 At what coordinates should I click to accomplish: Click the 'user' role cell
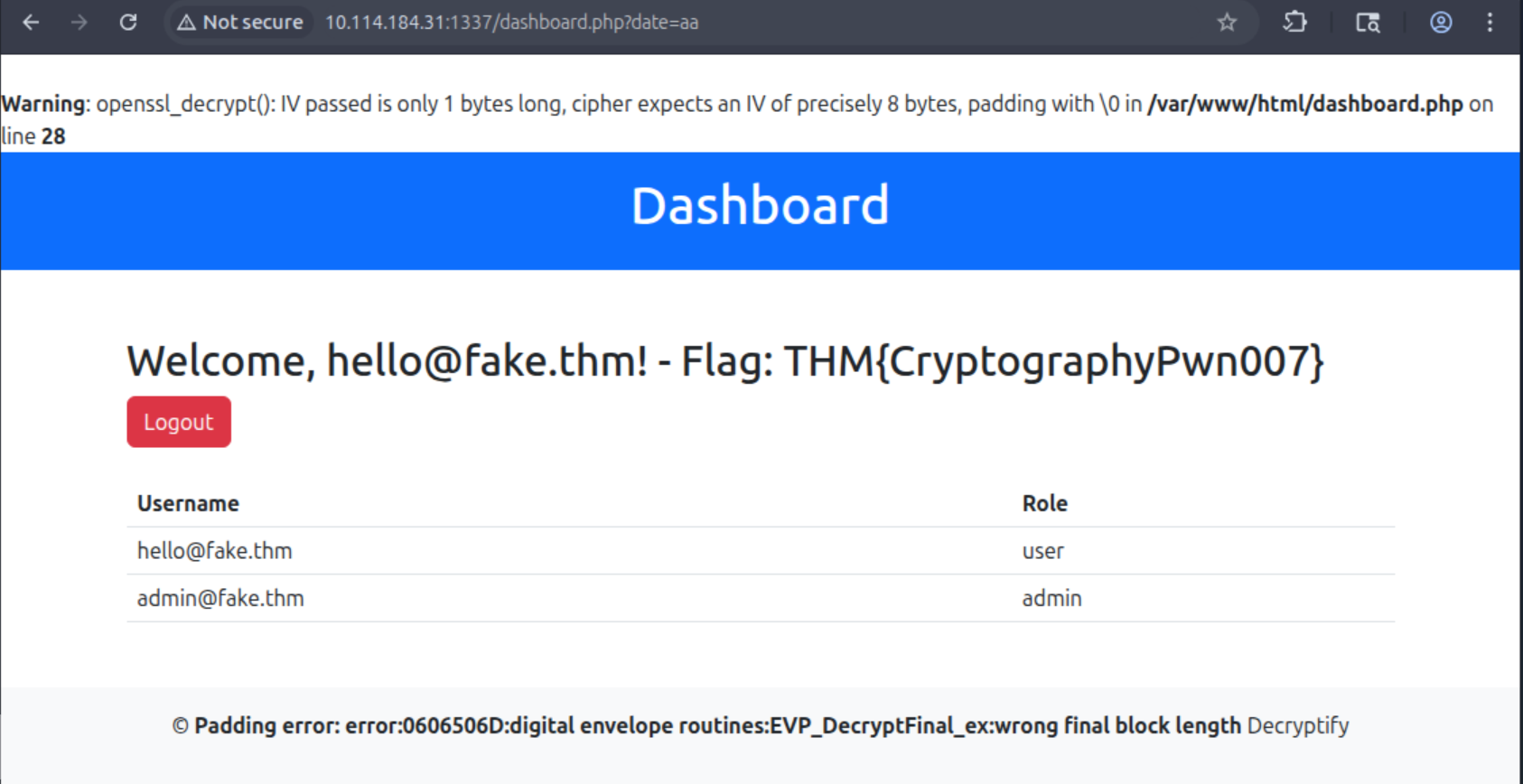pos(1043,551)
